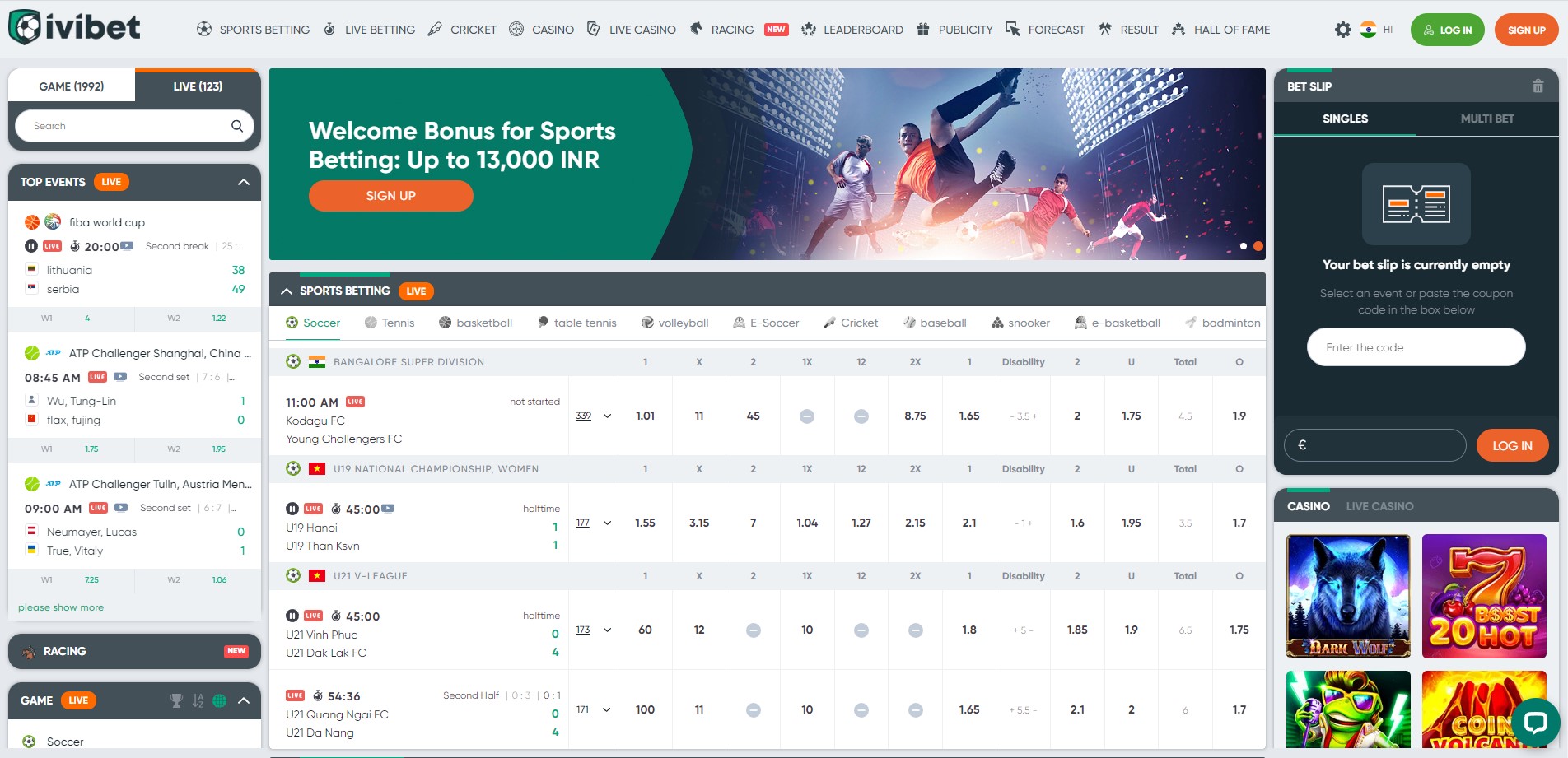
Task: Open the live chat support bubble
Action: click(x=1535, y=723)
